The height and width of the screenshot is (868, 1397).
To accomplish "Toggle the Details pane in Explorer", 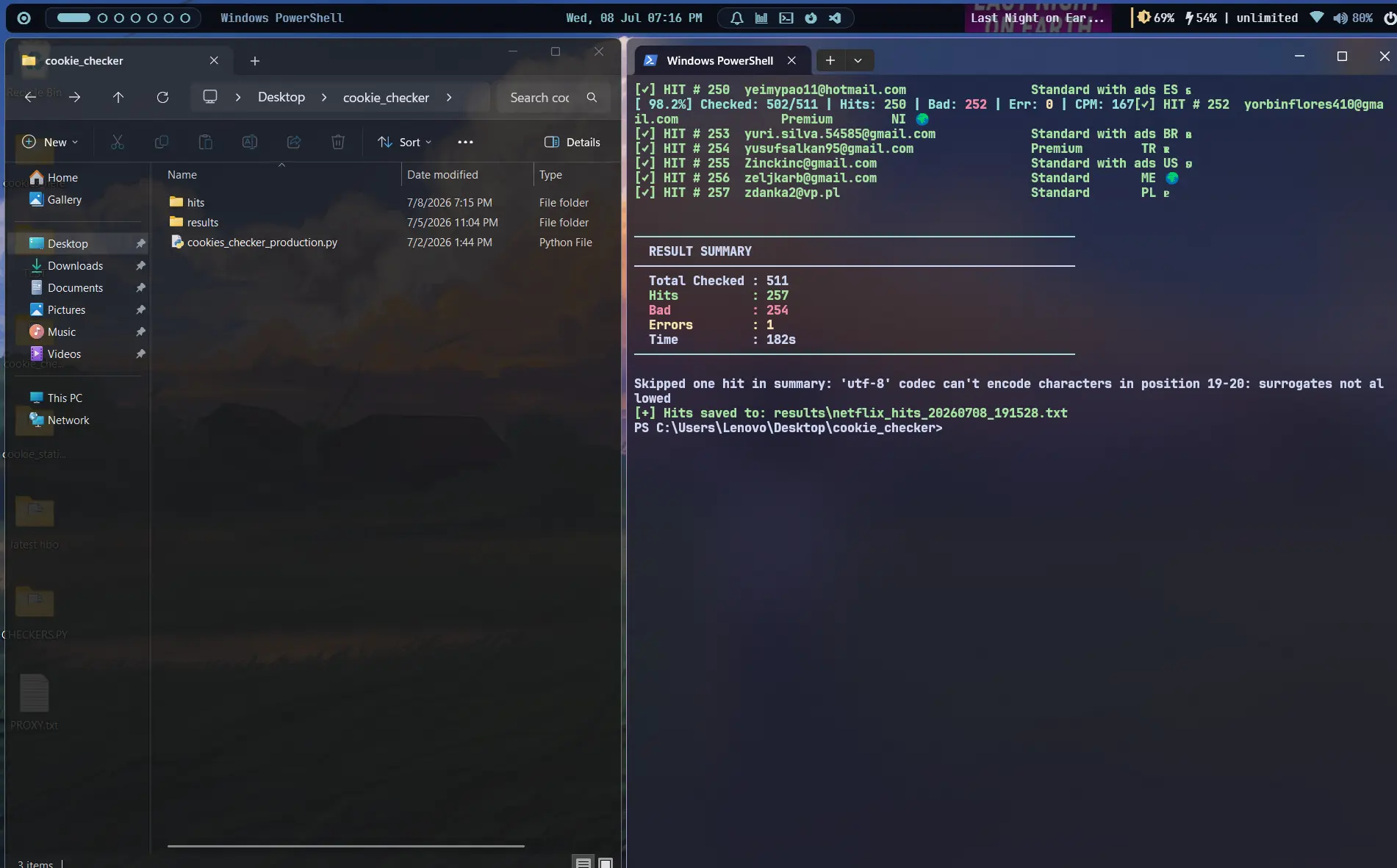I will [572, 142].
